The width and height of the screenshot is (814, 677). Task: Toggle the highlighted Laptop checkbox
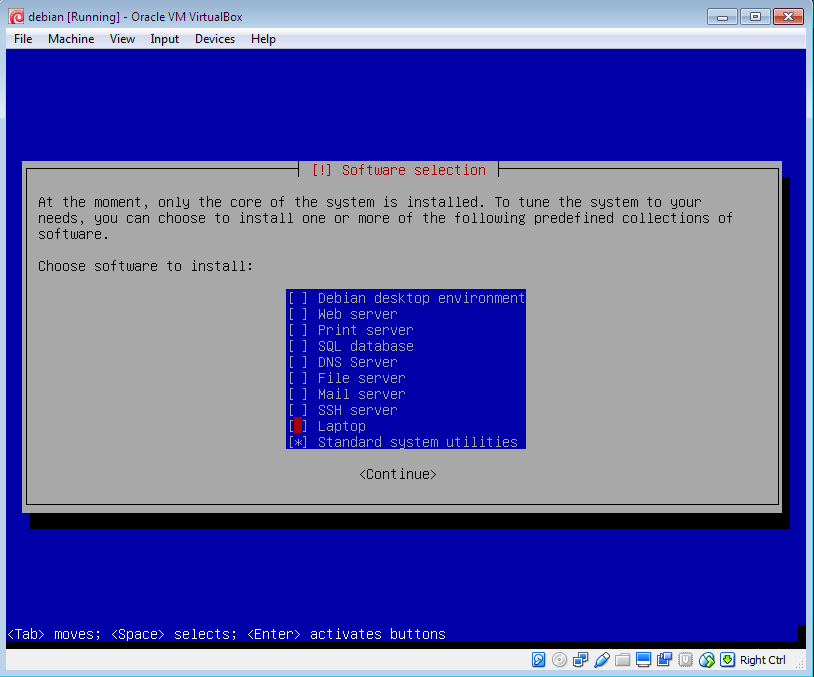[x=298, y=426]
